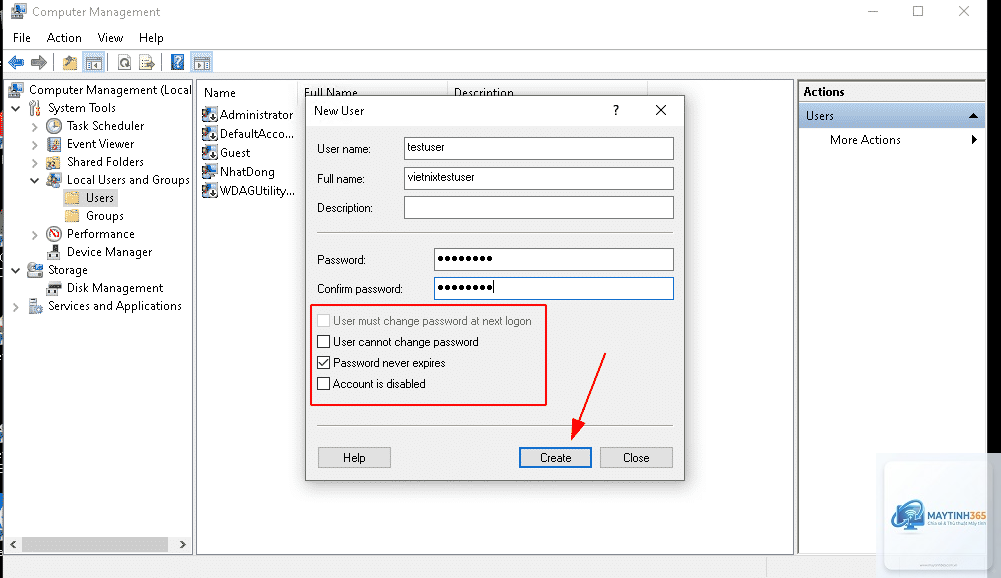The image size is (1001, 578).
Task: Select the Users folder in tree
Action: (x=100, y=198)
